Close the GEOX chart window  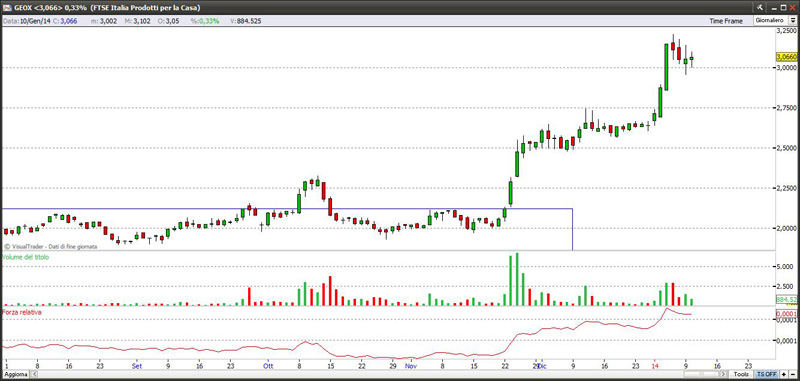(x=792, y=7)
